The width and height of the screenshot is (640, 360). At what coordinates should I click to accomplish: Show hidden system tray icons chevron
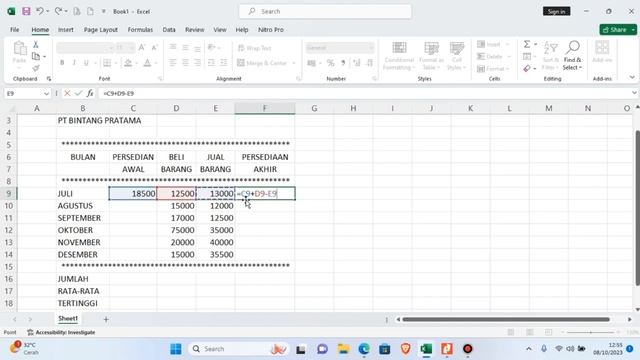pyautogui.click(x=529, y=349)
